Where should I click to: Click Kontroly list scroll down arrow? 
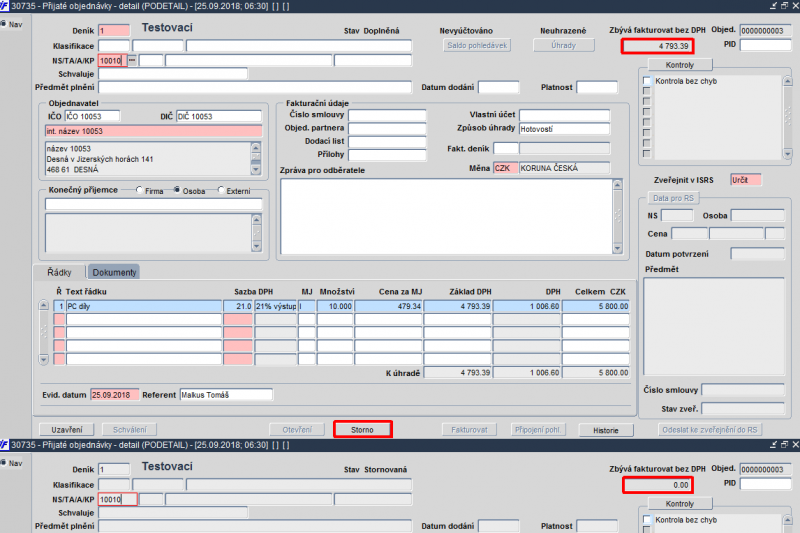coord(787,154)
